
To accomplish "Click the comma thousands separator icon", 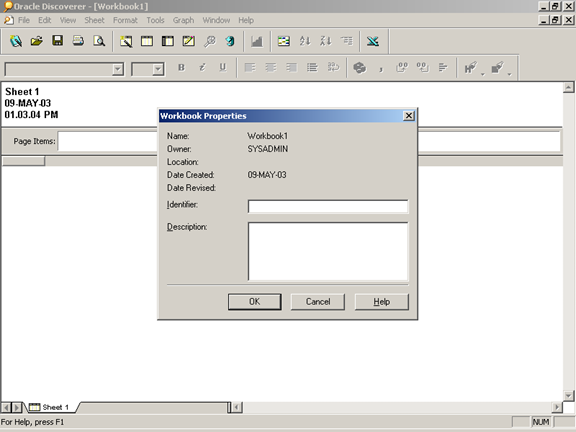I will (x=381, y=68).
